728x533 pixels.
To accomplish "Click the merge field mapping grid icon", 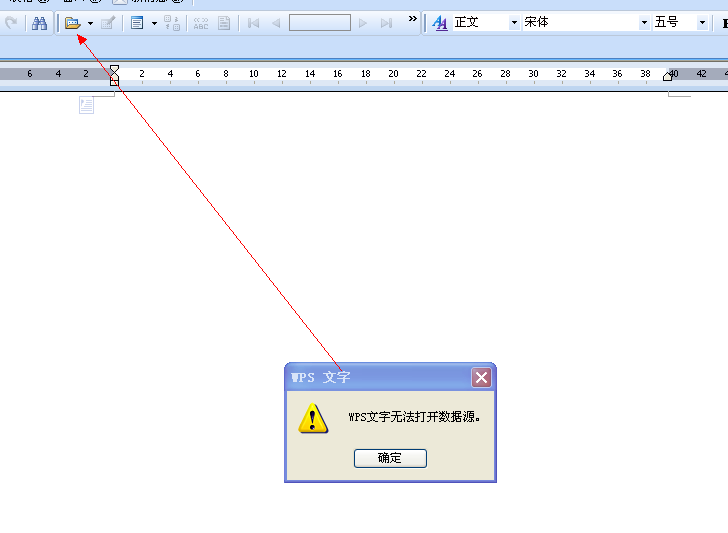I will click(172, 23).
